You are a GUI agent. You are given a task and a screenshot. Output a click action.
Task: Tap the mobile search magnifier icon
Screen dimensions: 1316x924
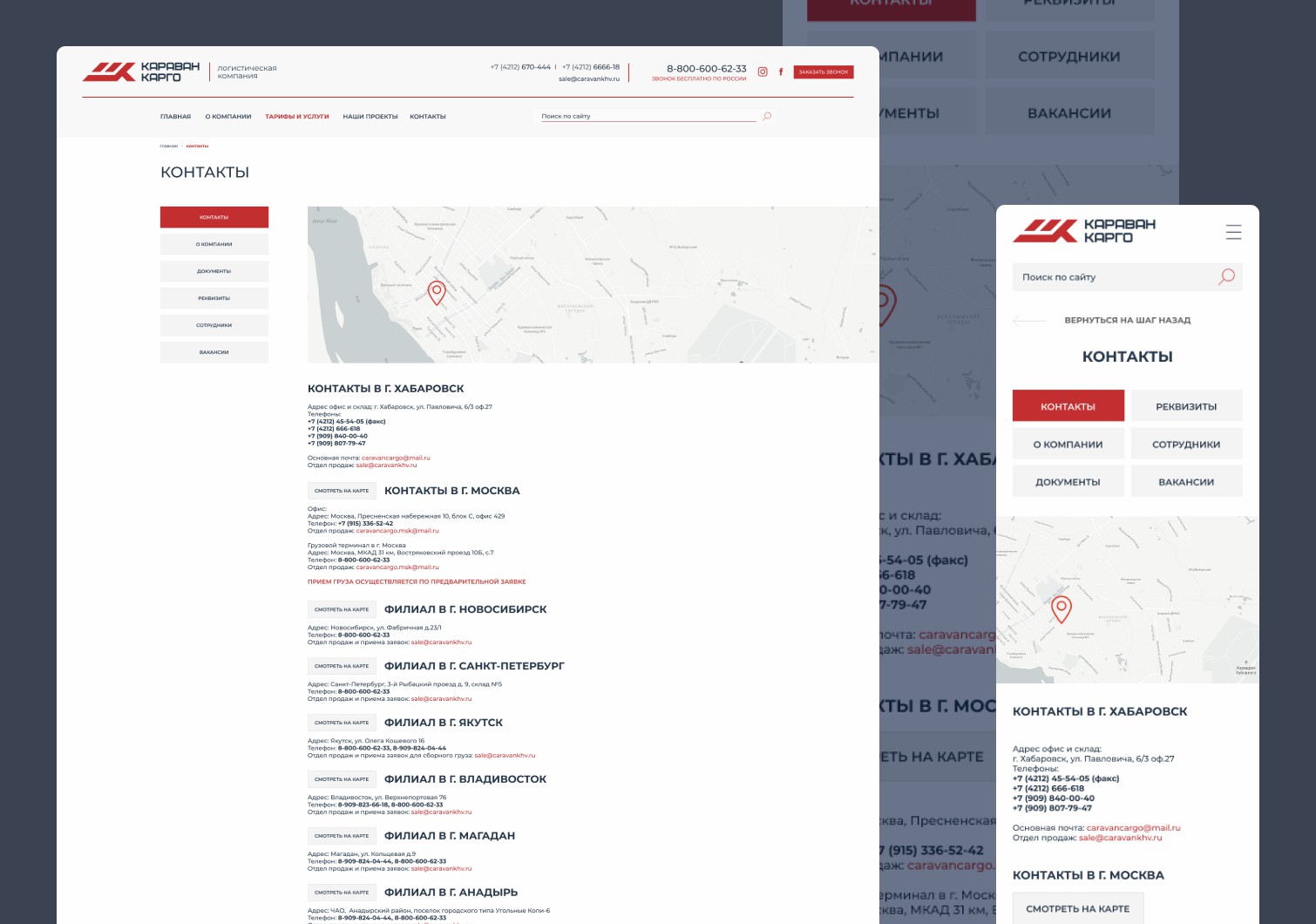point(1226,277)
